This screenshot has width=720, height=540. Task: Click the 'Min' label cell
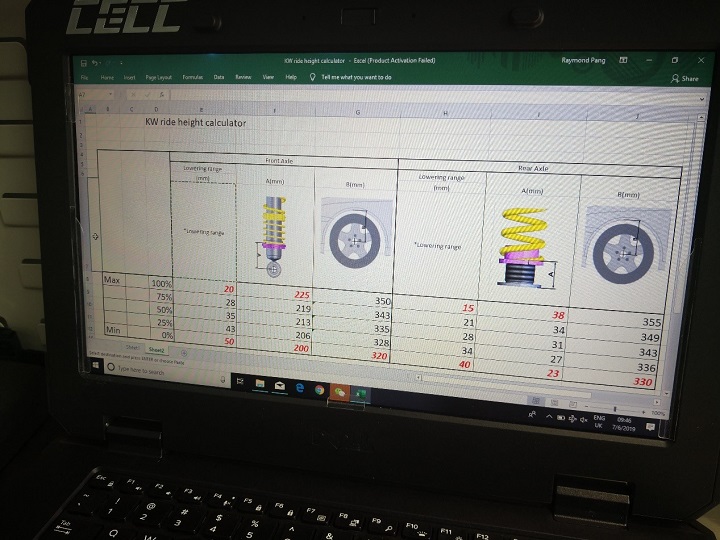pos(113,330)
